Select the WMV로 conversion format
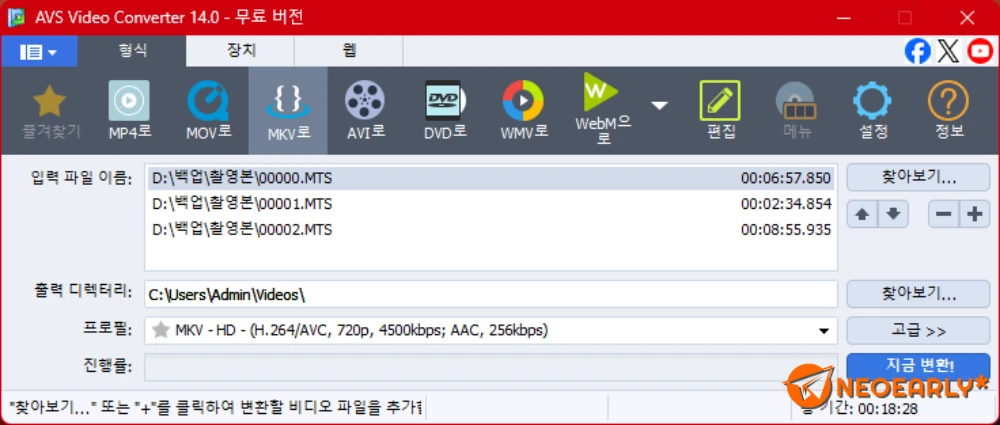Screen dimensions: 1000x425 [523, 112]
